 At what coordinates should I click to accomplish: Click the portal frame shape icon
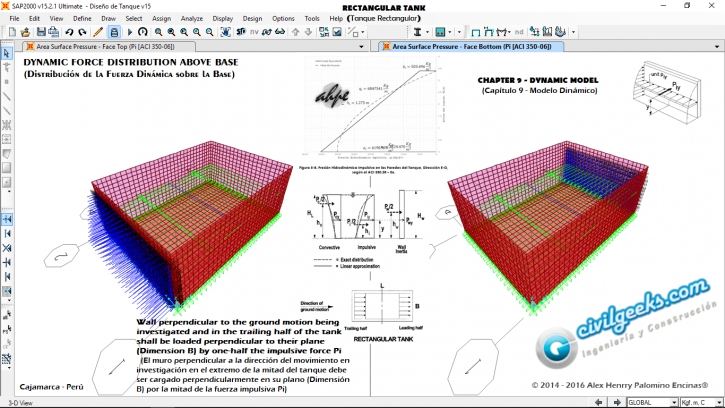(x=475, y=32)
